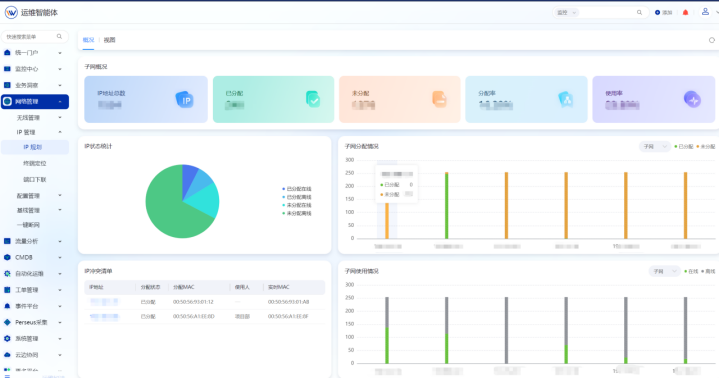The image size is (720, 378).
Task: Select the IP 规划 menu item
Action: point(35,147)
